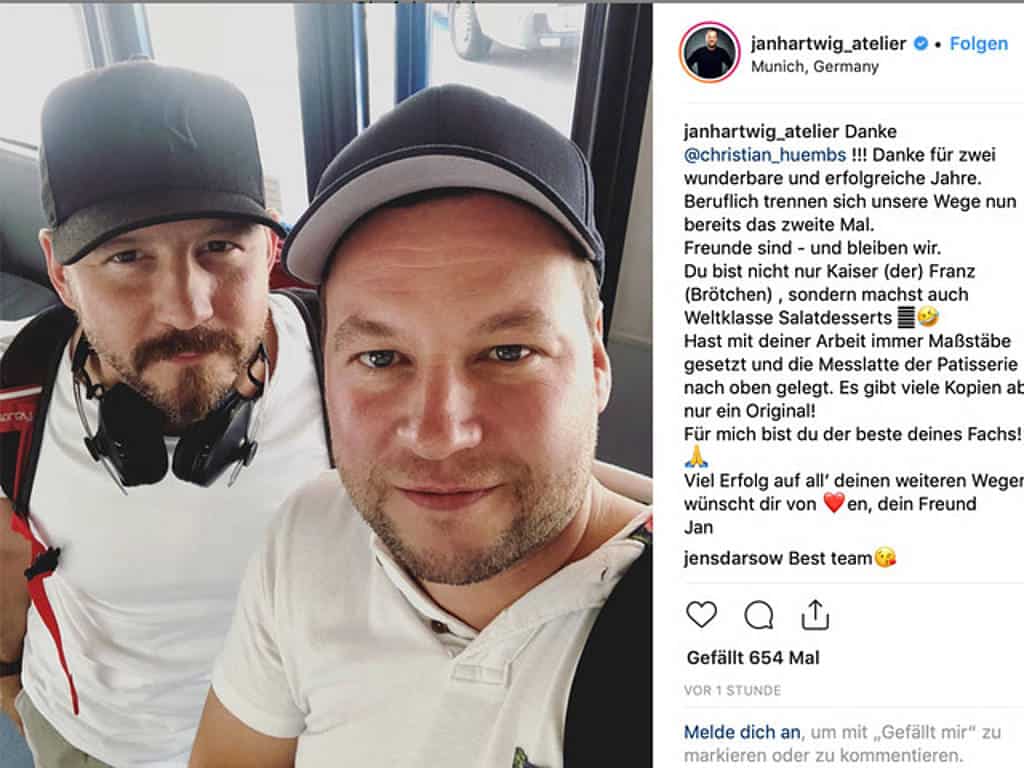Click the praying hands emoji
This screenshot has width=1024, height=768.
pyautogui.click(x=697, y=456)
